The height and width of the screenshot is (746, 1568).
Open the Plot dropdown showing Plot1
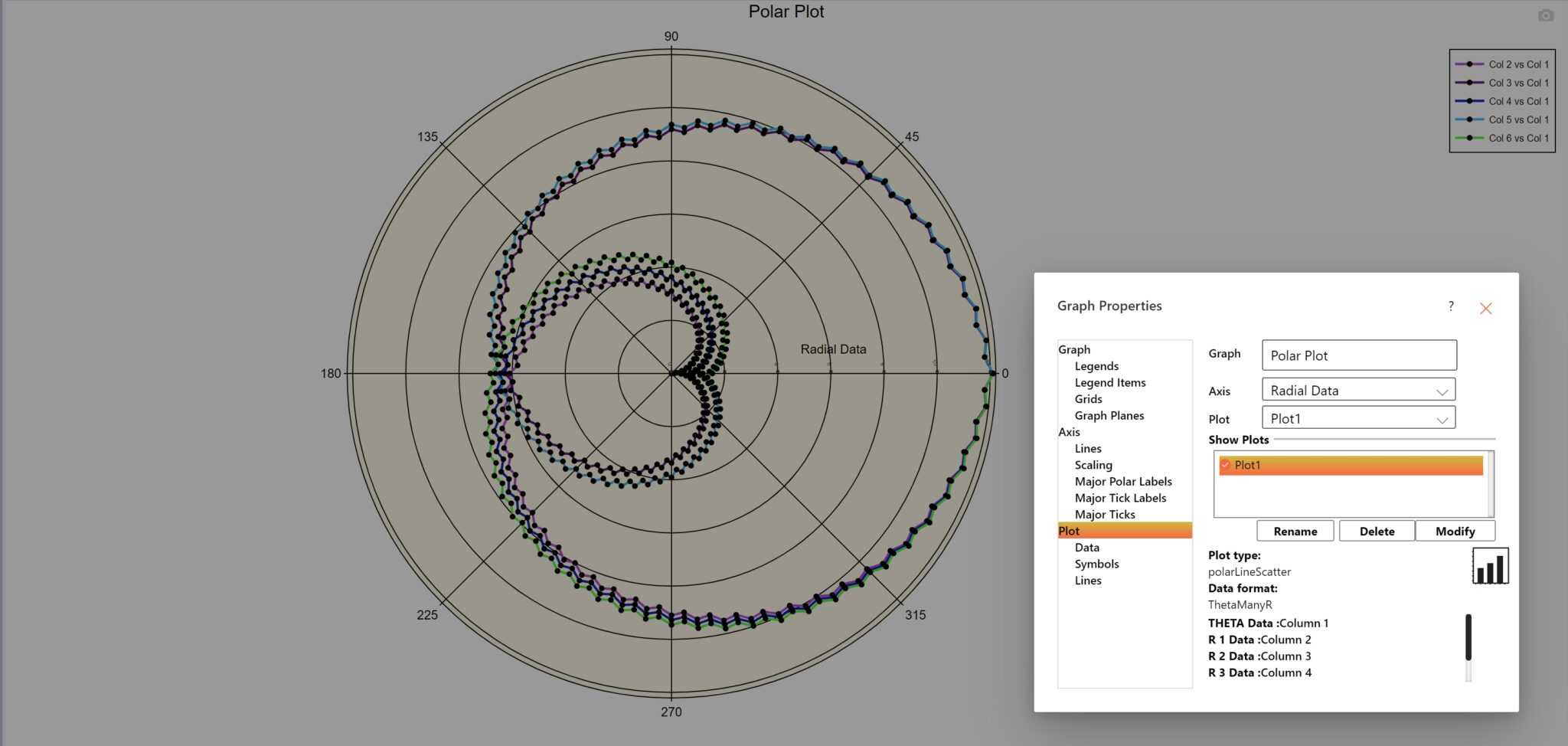1358,419
